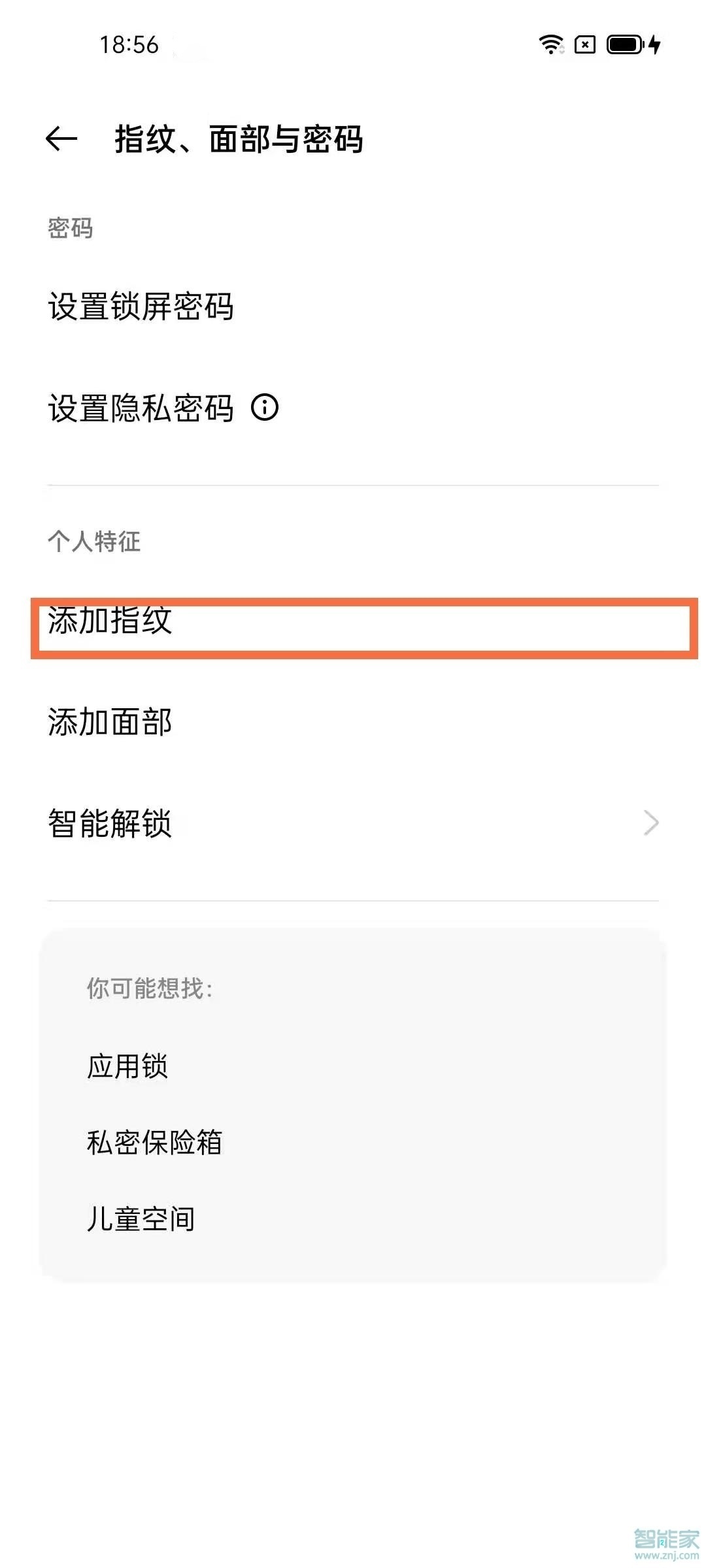Click the SIM card error icon

(x=585, y=44)
